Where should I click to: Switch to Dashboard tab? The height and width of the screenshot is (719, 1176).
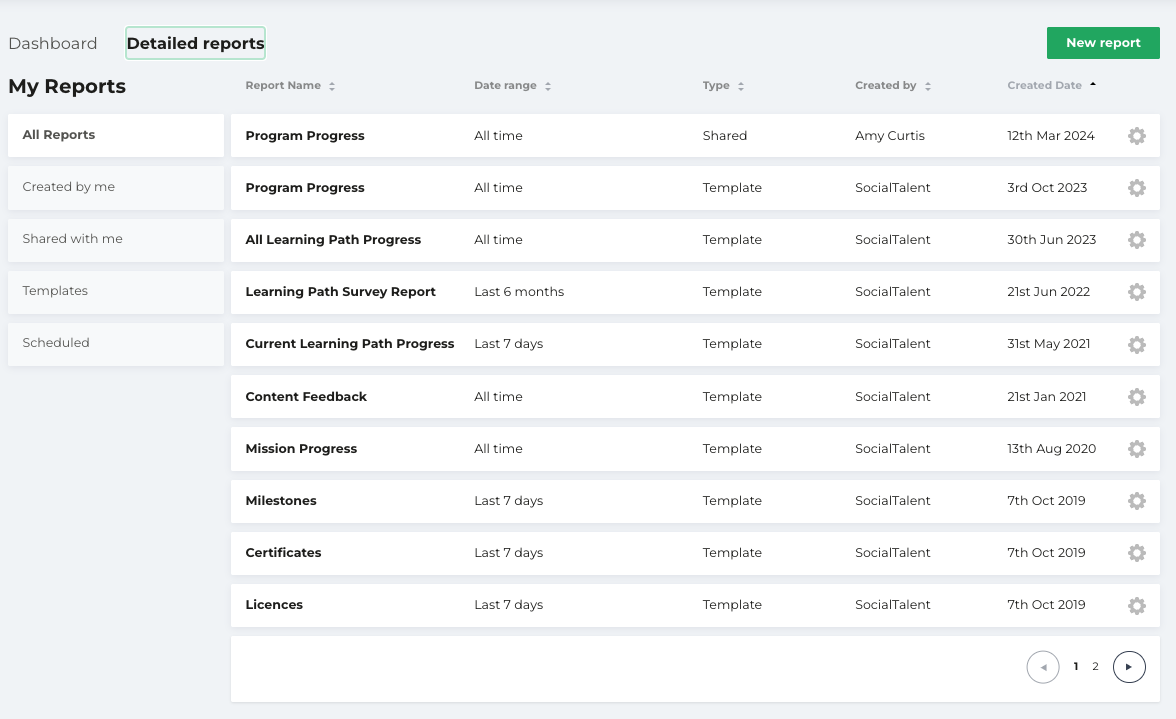(52, 43)
